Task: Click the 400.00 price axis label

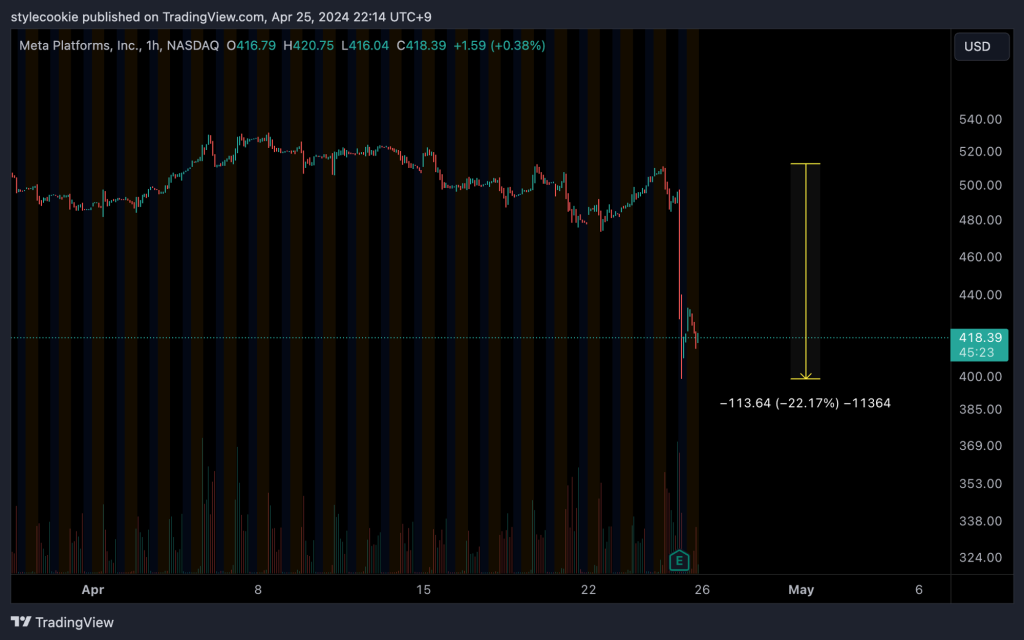Action: (x=979, y=376)
